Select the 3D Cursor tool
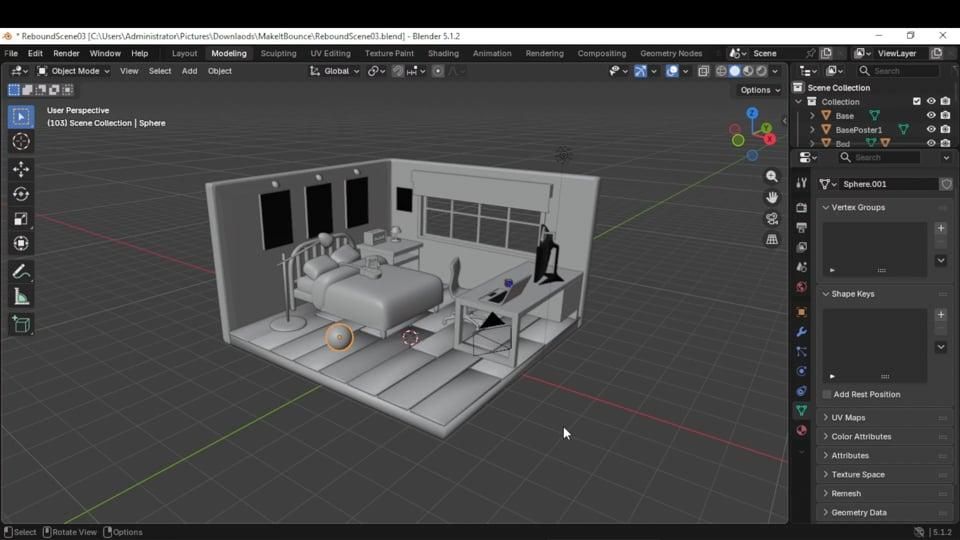The image size is (960, 540). tap(21, 141)
